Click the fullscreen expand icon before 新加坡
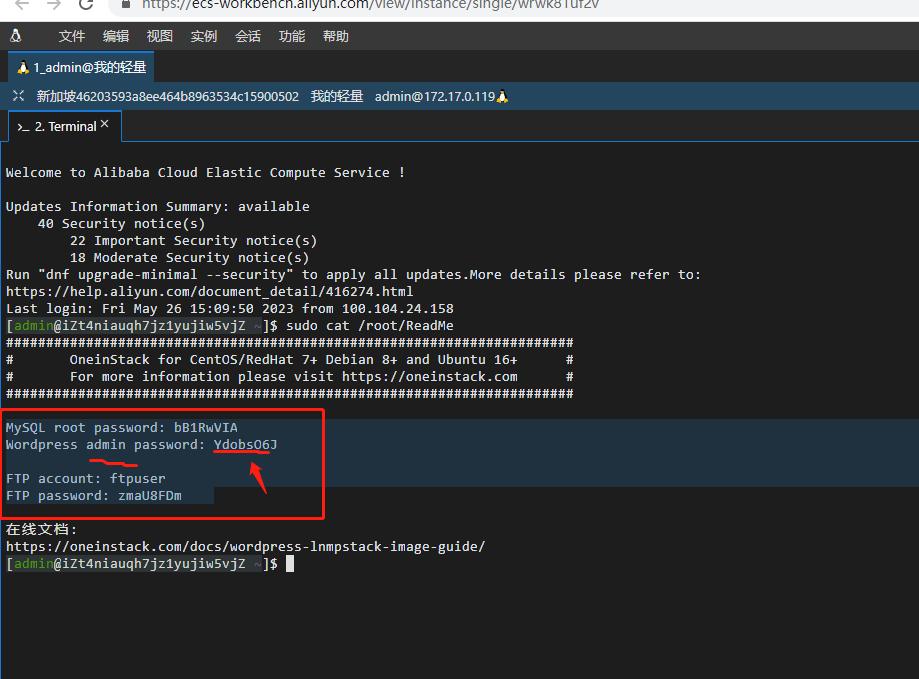This screenshot has height=679, width=919. click(18, 97)
